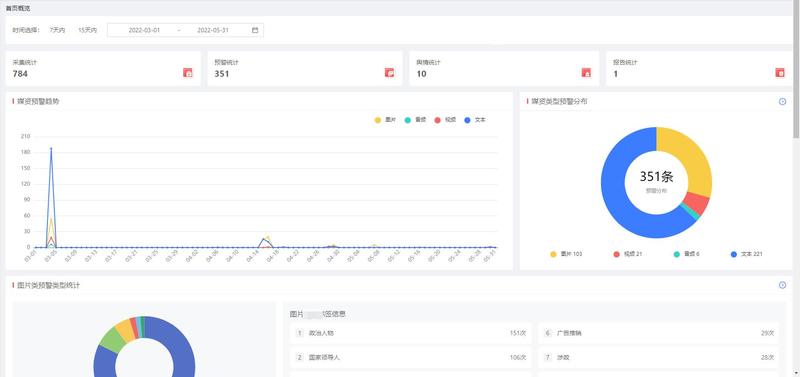Click the end date 2022-05-31 field
This screenshot has width=800, height=377.
click(213, 30)
